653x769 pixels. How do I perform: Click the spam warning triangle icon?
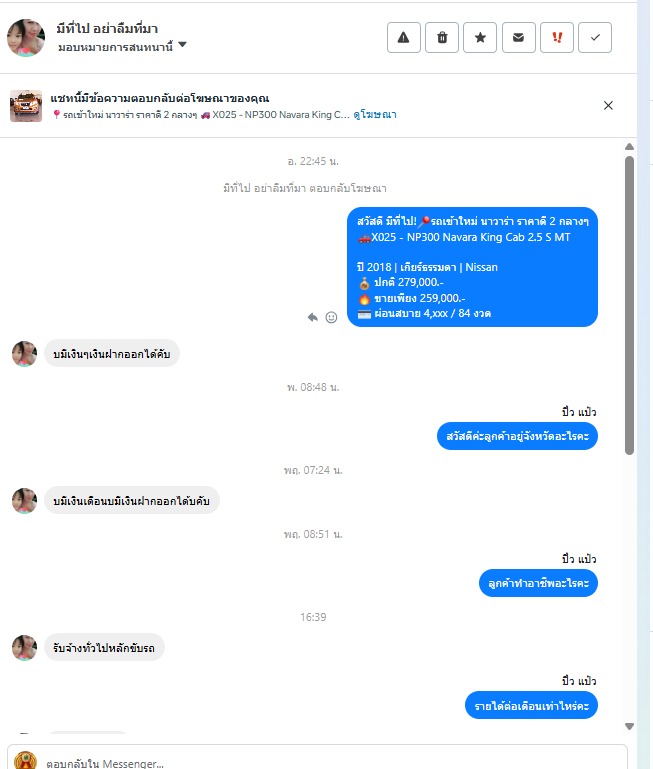403,37
